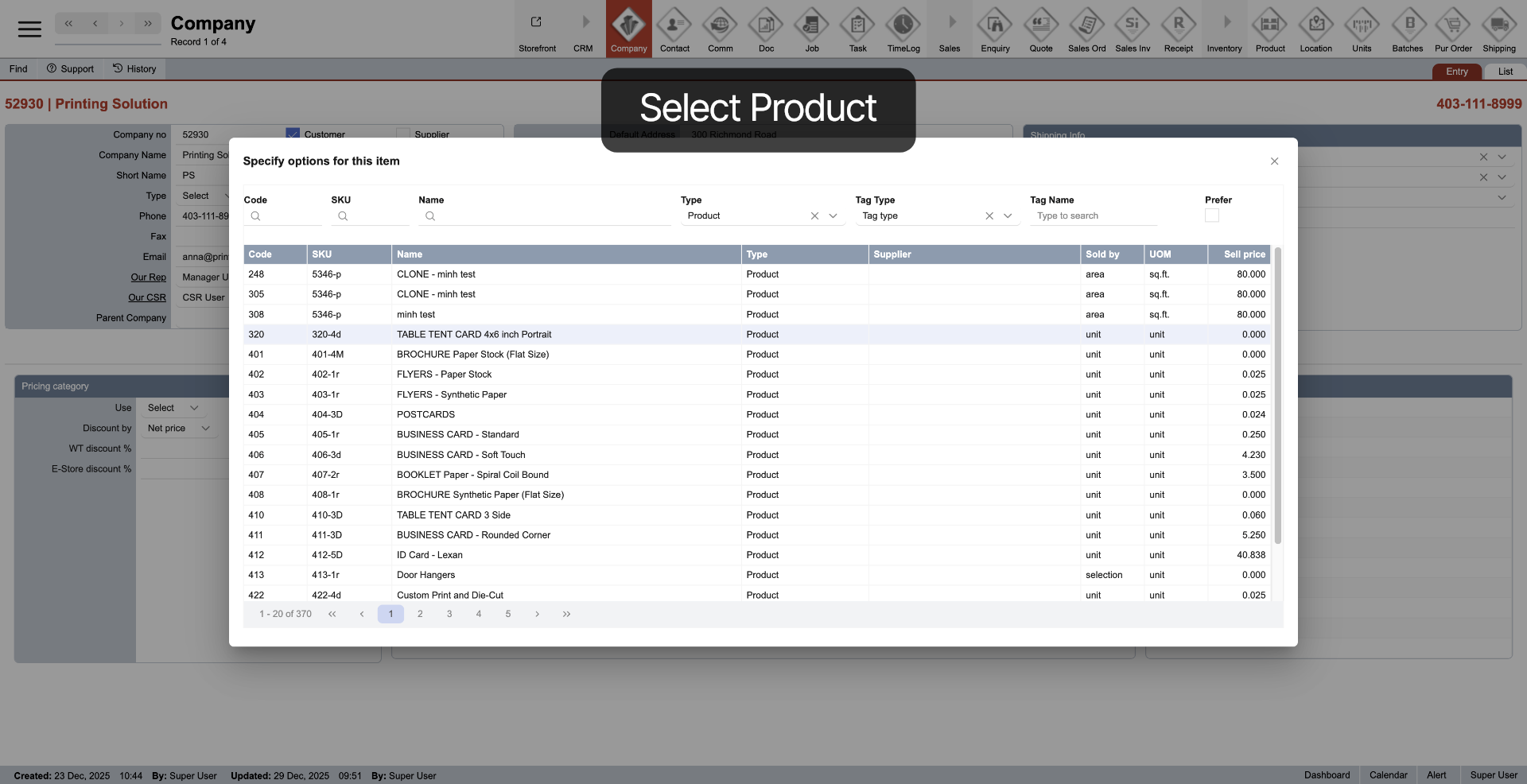Click the TimeLog clock icon
The height and width of the screenshot is (784, 1527).
(x=903, y=25)
